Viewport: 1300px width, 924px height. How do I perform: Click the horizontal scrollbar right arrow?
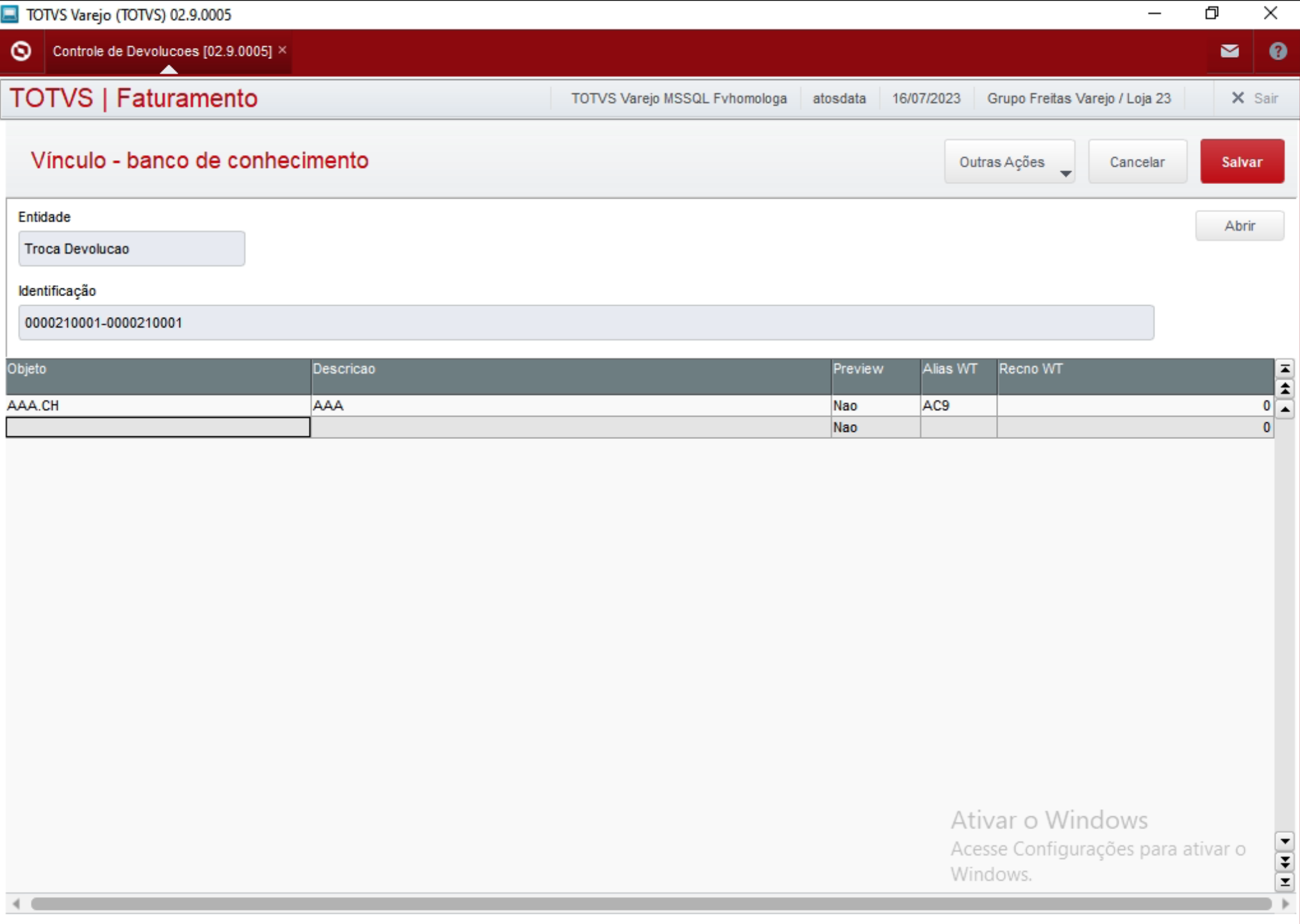1285,903
